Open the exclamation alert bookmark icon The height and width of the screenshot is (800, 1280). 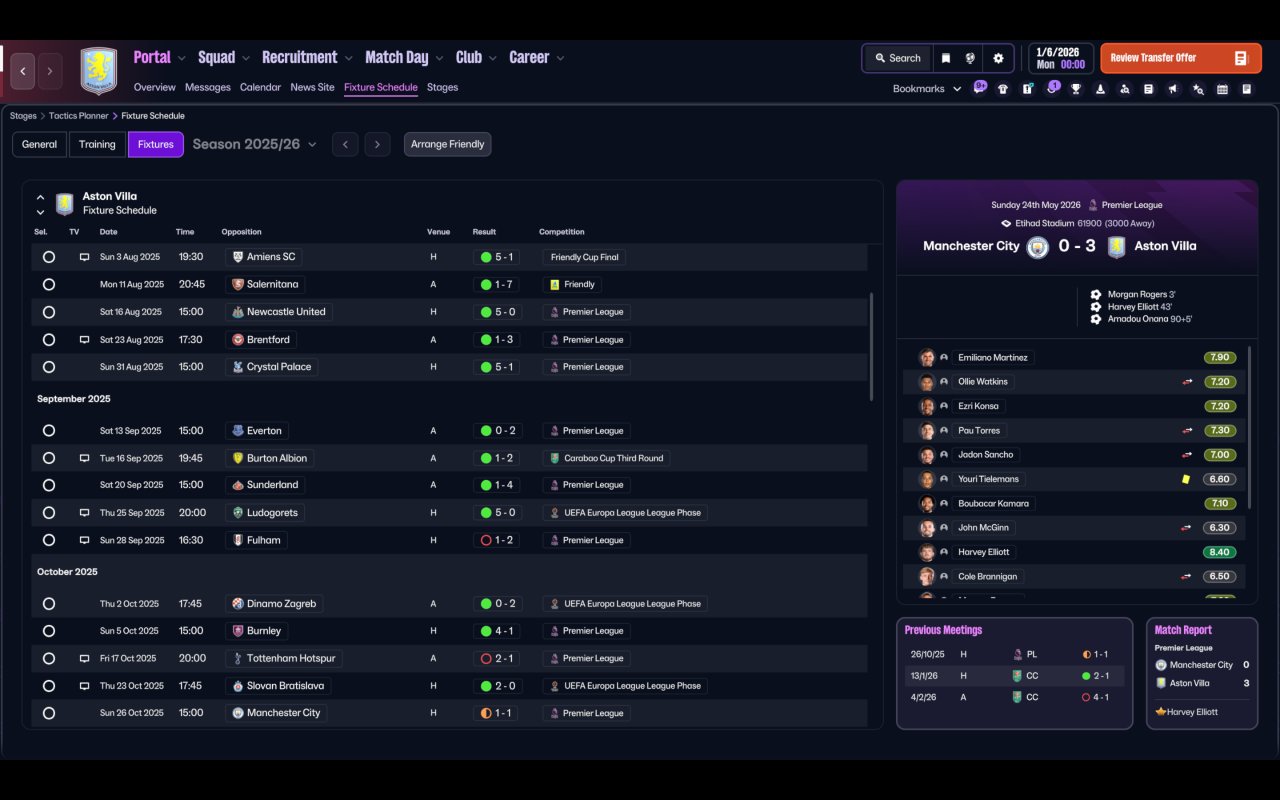tap(1027, 89)
